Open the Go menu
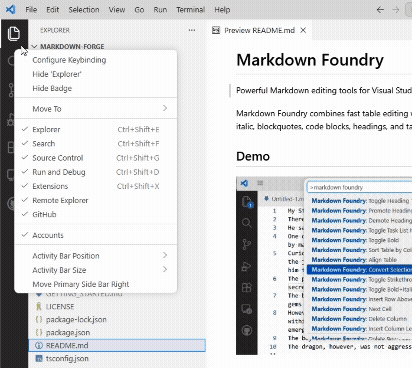 [x=139, y=10]
